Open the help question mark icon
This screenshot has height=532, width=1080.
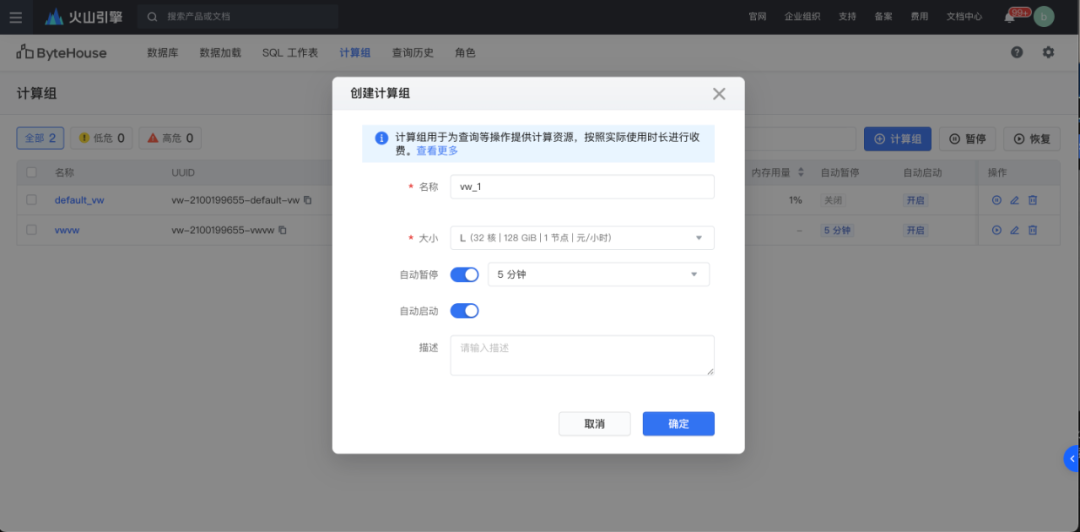1017,52
